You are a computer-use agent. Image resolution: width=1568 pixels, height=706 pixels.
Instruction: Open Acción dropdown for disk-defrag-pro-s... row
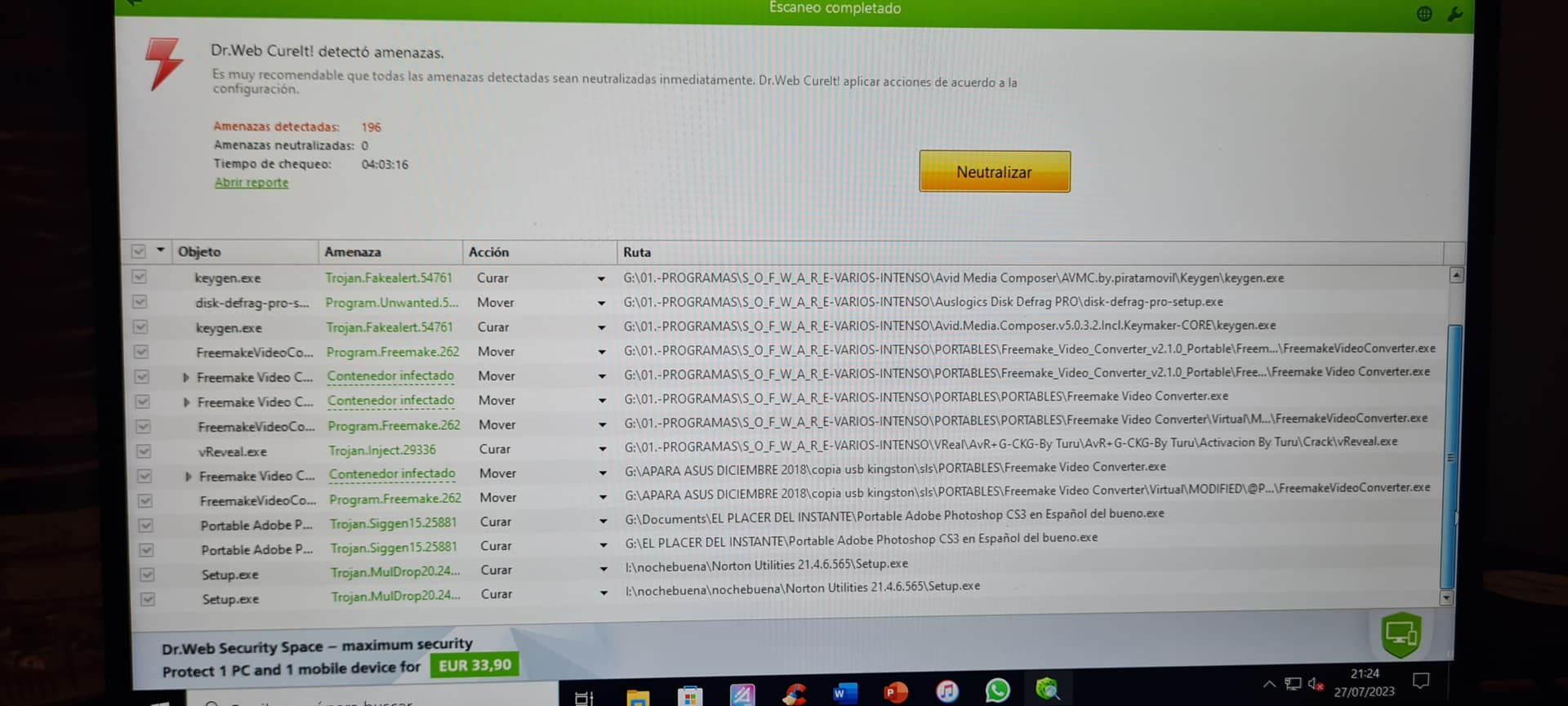(601, 303)
